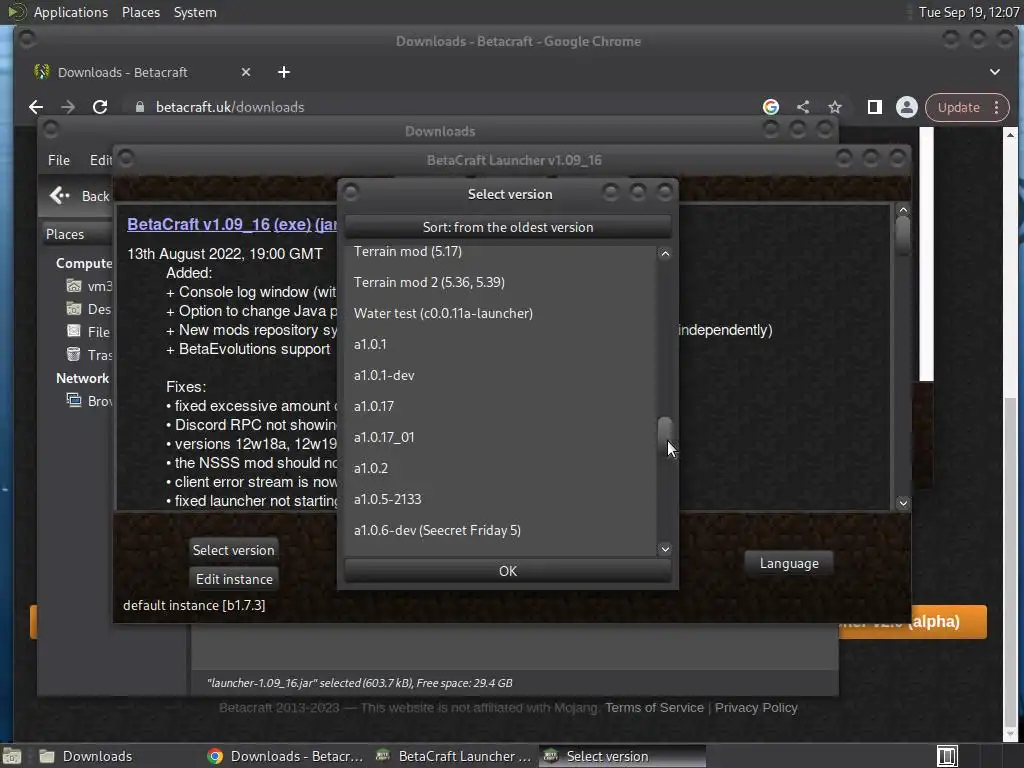
Task: Toggle sort order from oldest version
Action: click(x=508, y=227)
